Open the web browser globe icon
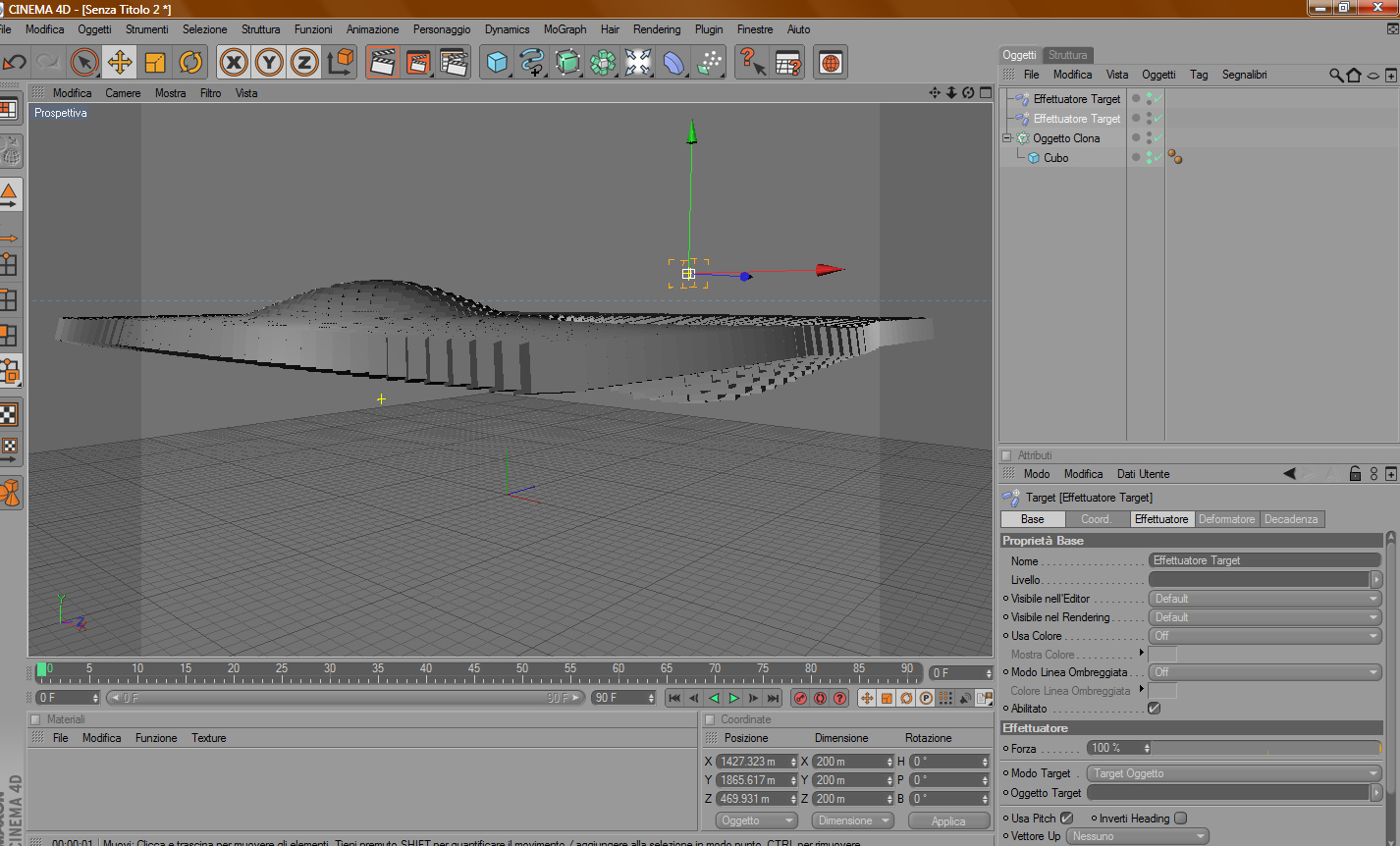 click(x=831, y=63)
